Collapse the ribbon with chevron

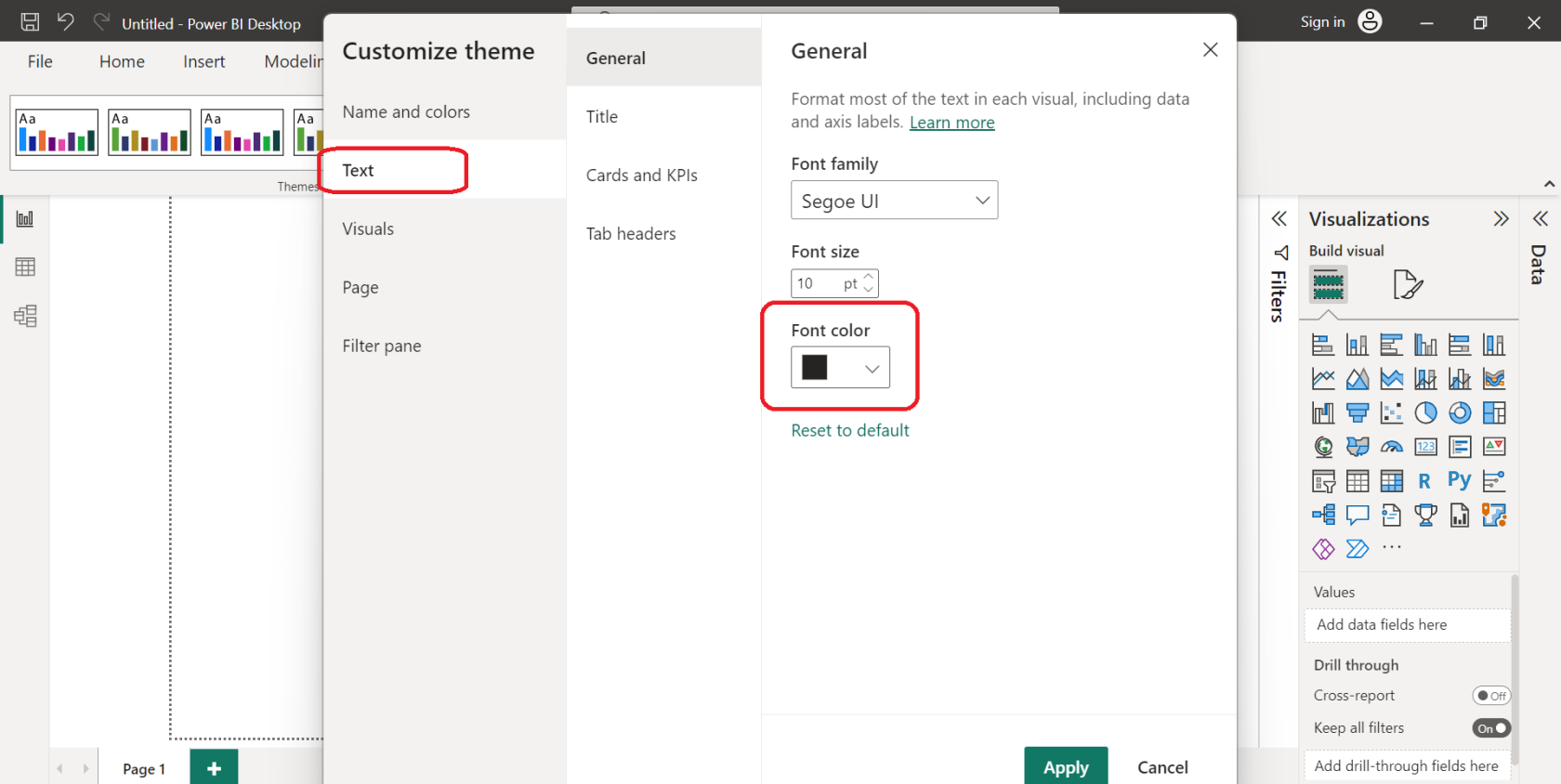coord(1549,184)
